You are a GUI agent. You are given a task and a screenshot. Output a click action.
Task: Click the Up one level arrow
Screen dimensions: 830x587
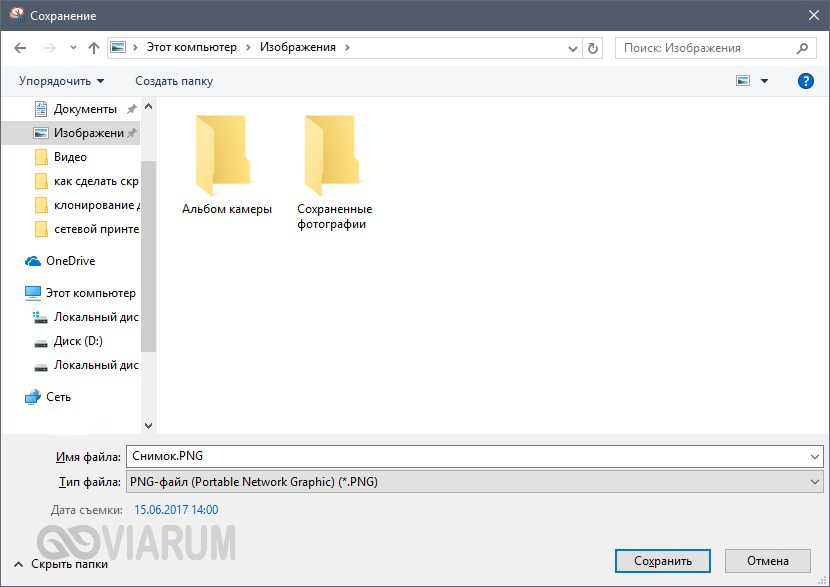tap(94, 48)
